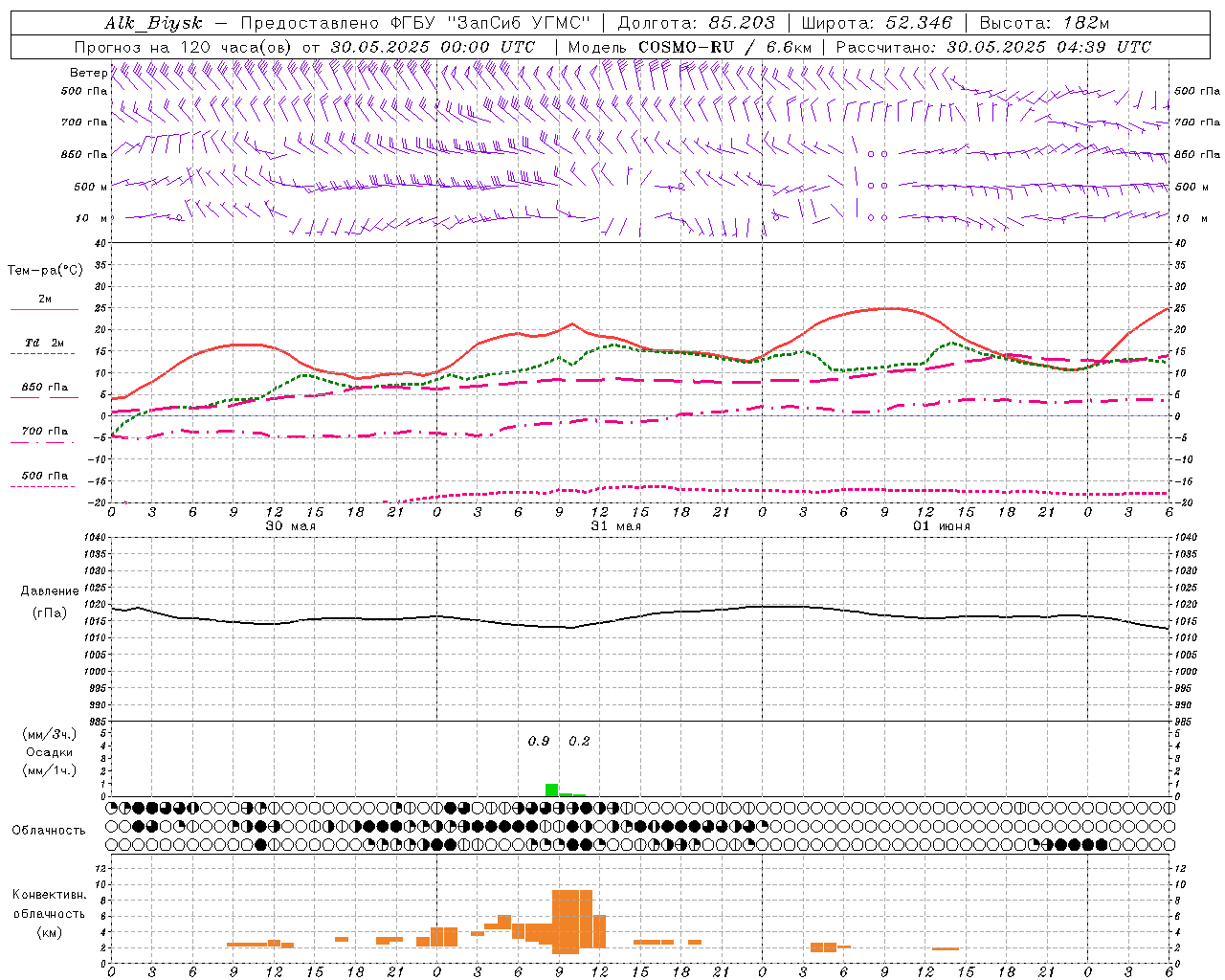Viewport: 1225px width, 980px height.
Task: Click the longitude value 85.203
Action: pyautogui.click(x=742, y=23)
